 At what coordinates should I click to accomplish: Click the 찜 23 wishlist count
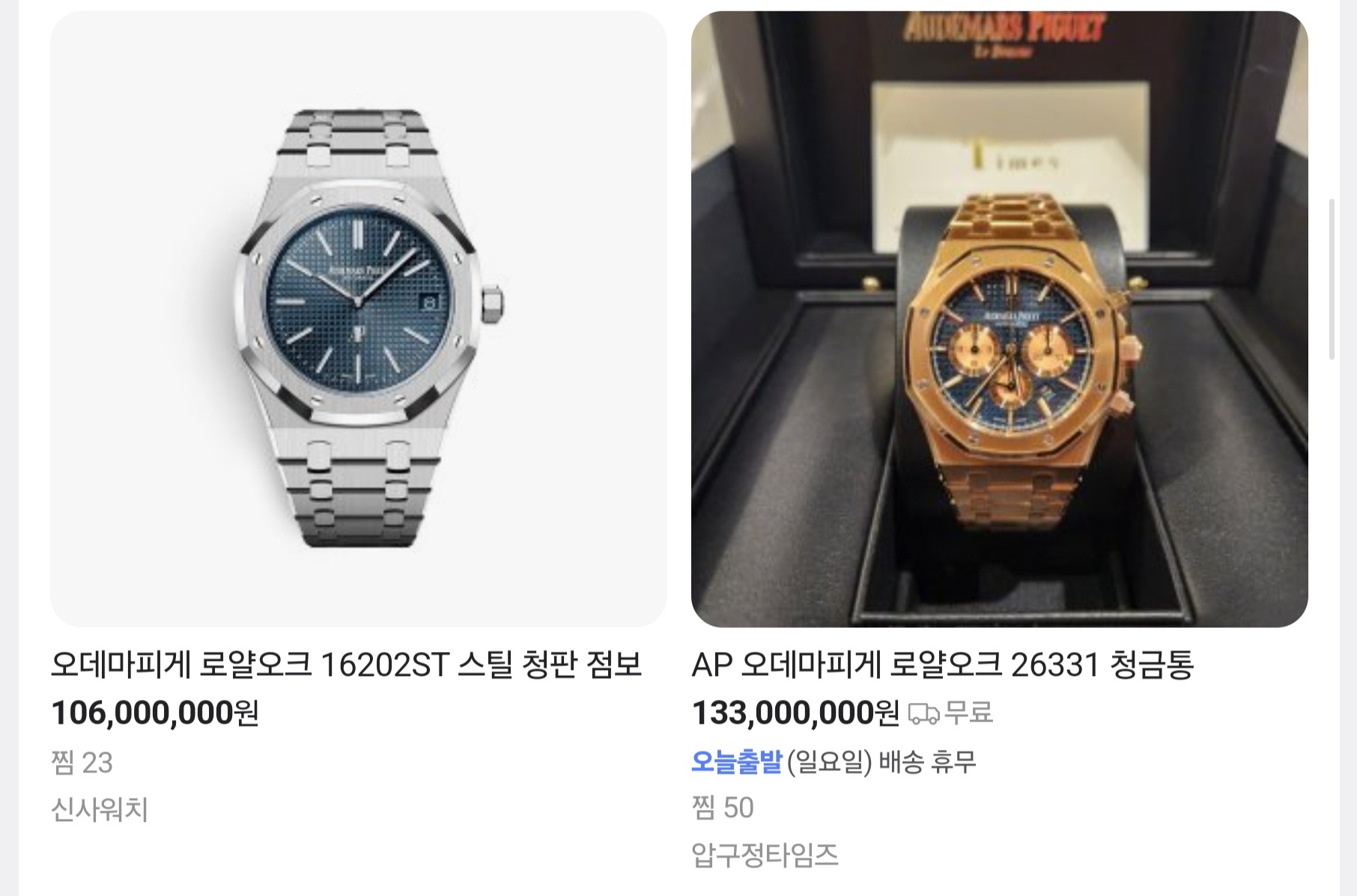pyautogui.click(x=82, y=763)
